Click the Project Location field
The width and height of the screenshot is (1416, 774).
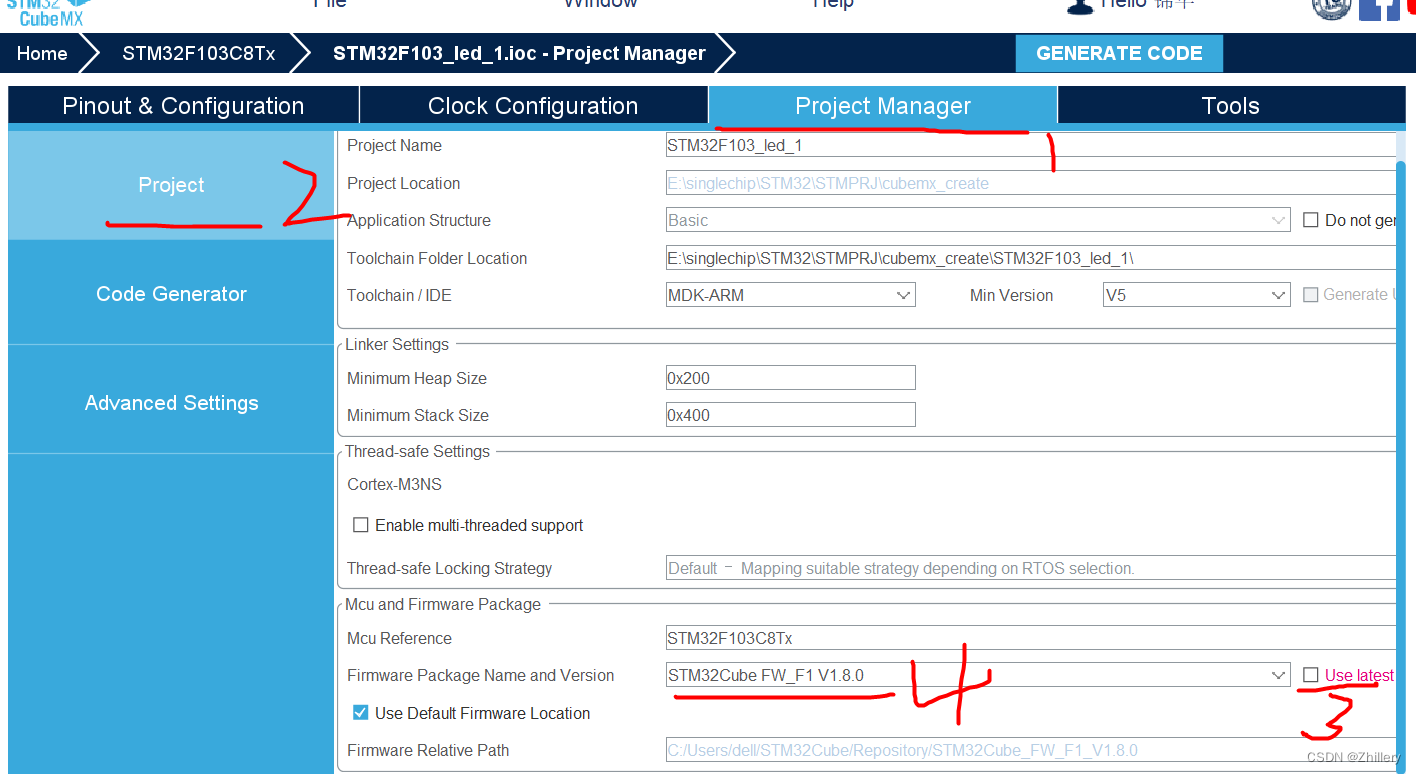(x=1030, y=183)
